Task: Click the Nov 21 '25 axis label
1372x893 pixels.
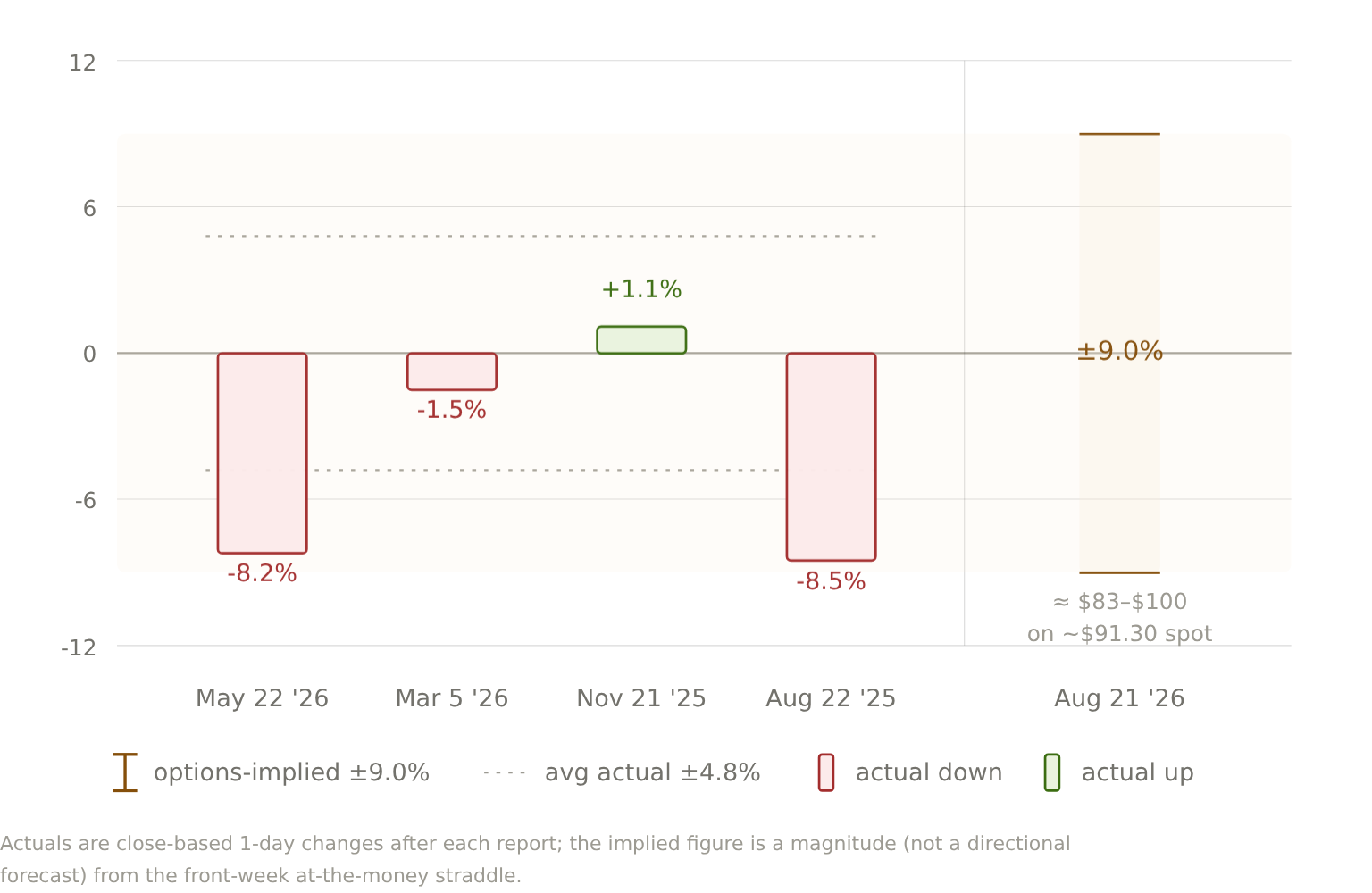Action: 641,698
